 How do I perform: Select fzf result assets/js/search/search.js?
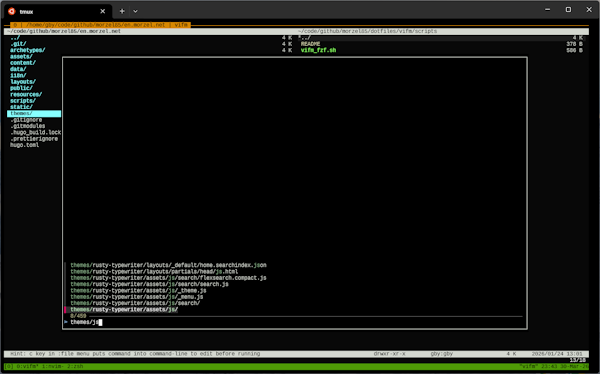point(150,284)
